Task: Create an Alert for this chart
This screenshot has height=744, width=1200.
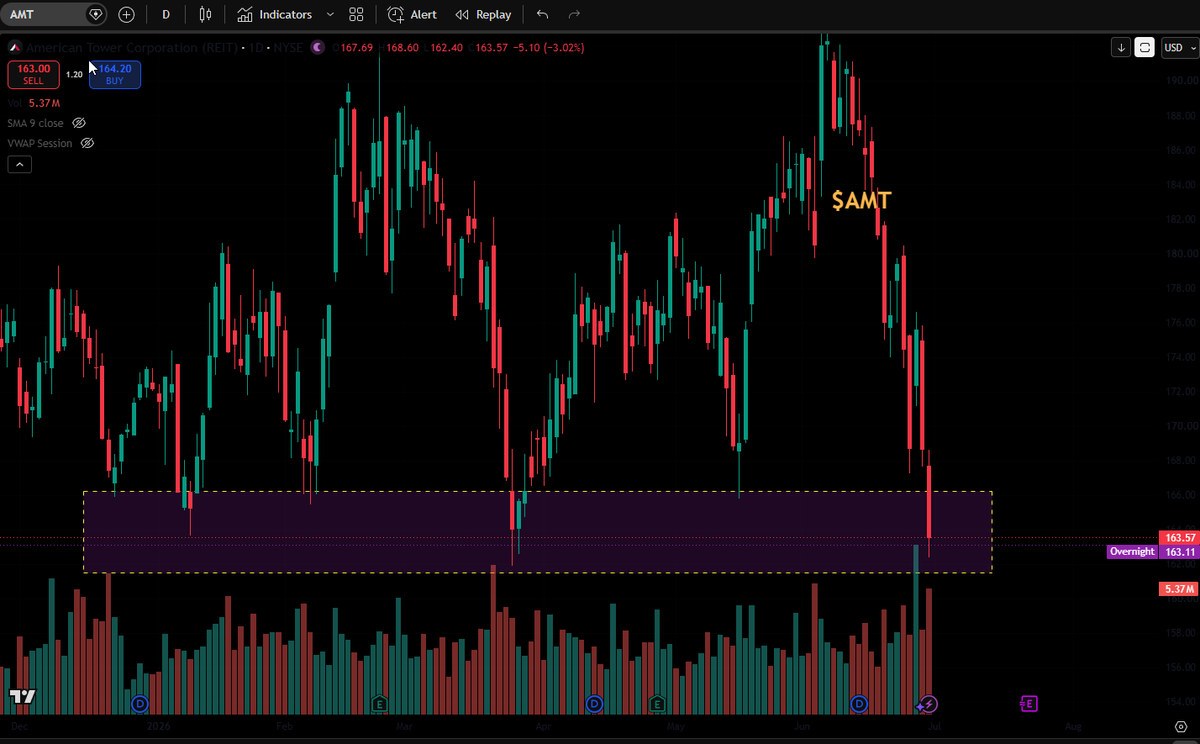Action: coord(412,15)
